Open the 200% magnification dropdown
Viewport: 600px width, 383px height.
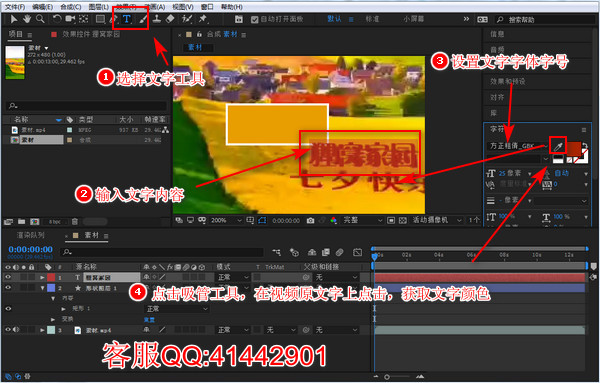pyautogui.click(x=226, y=220)
